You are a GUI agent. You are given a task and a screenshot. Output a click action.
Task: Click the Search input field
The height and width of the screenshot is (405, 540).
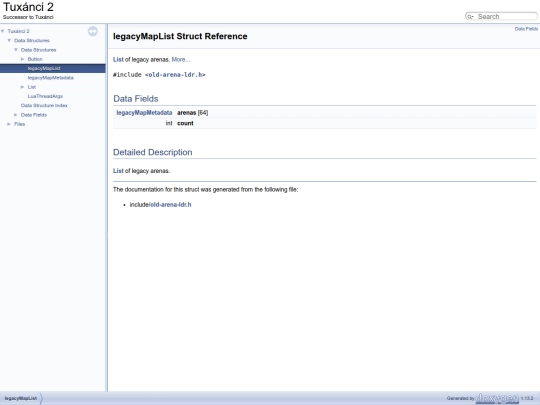(506, 17)
